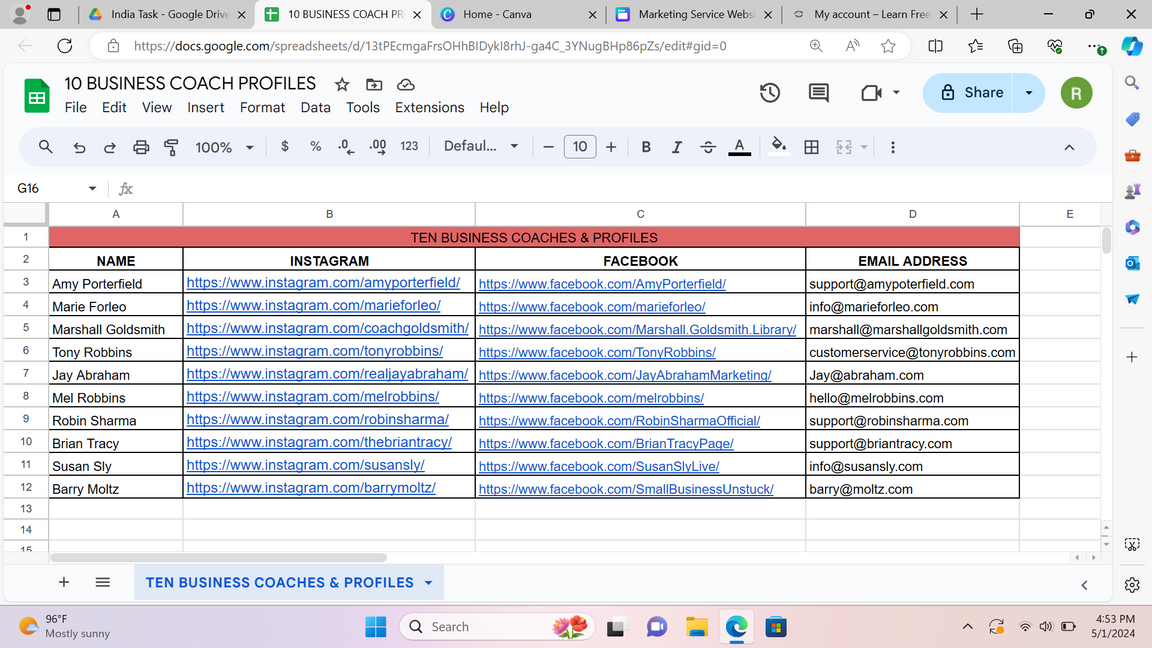Open Robin Sharma's Instagram link
This screenshot has height=648, width=1152.
click(x=317, y=420)
